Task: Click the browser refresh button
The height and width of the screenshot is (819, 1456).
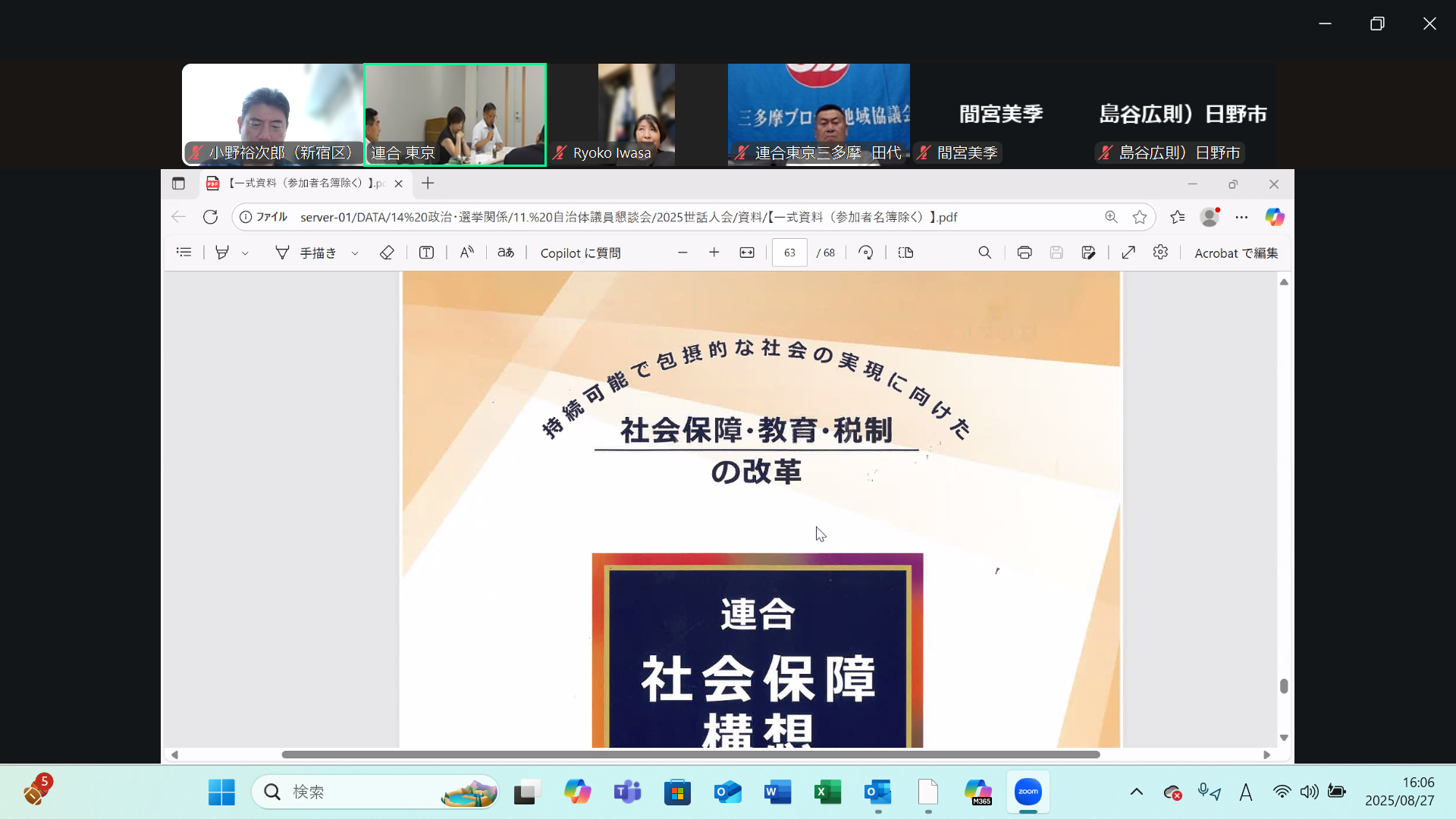Action: (210, 217)
